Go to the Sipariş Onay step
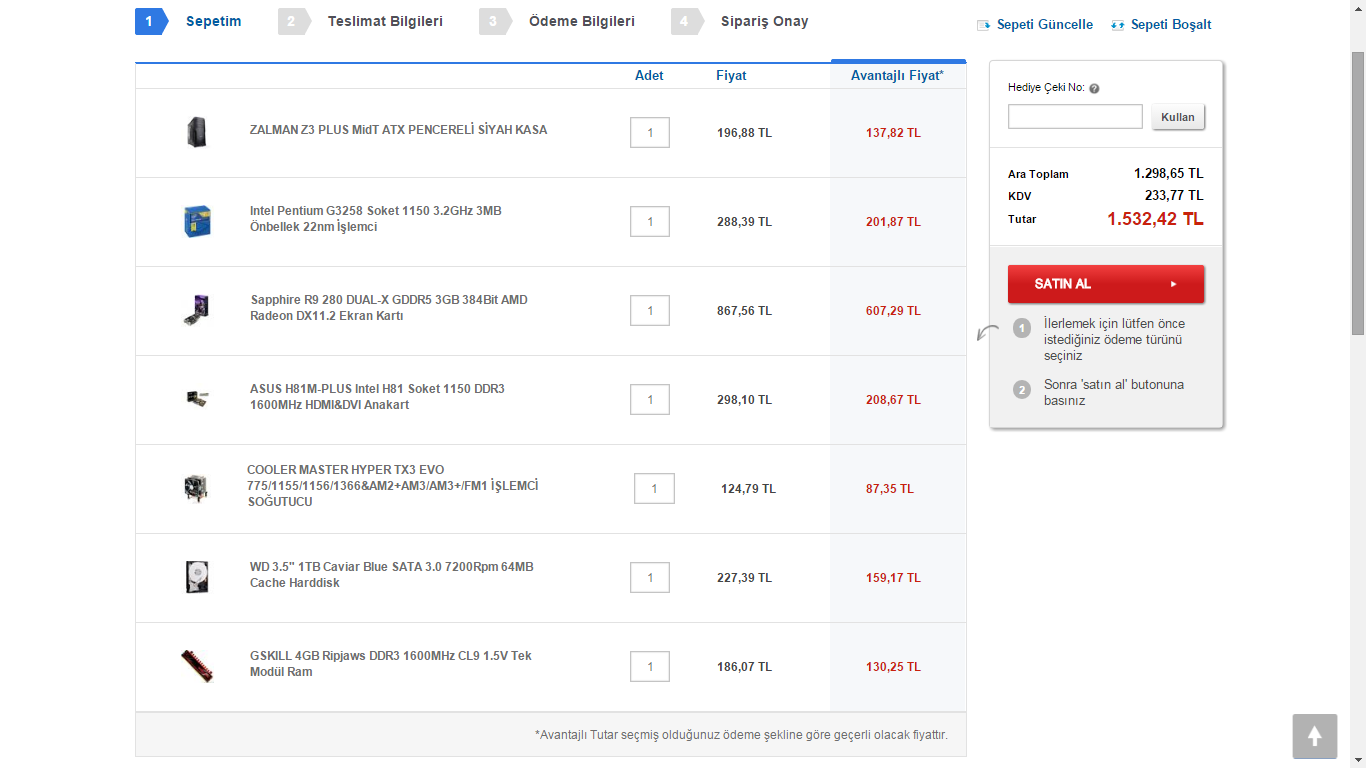Image resolution: width=1366 pixels, height=768 pixels. tap(764, 21)
